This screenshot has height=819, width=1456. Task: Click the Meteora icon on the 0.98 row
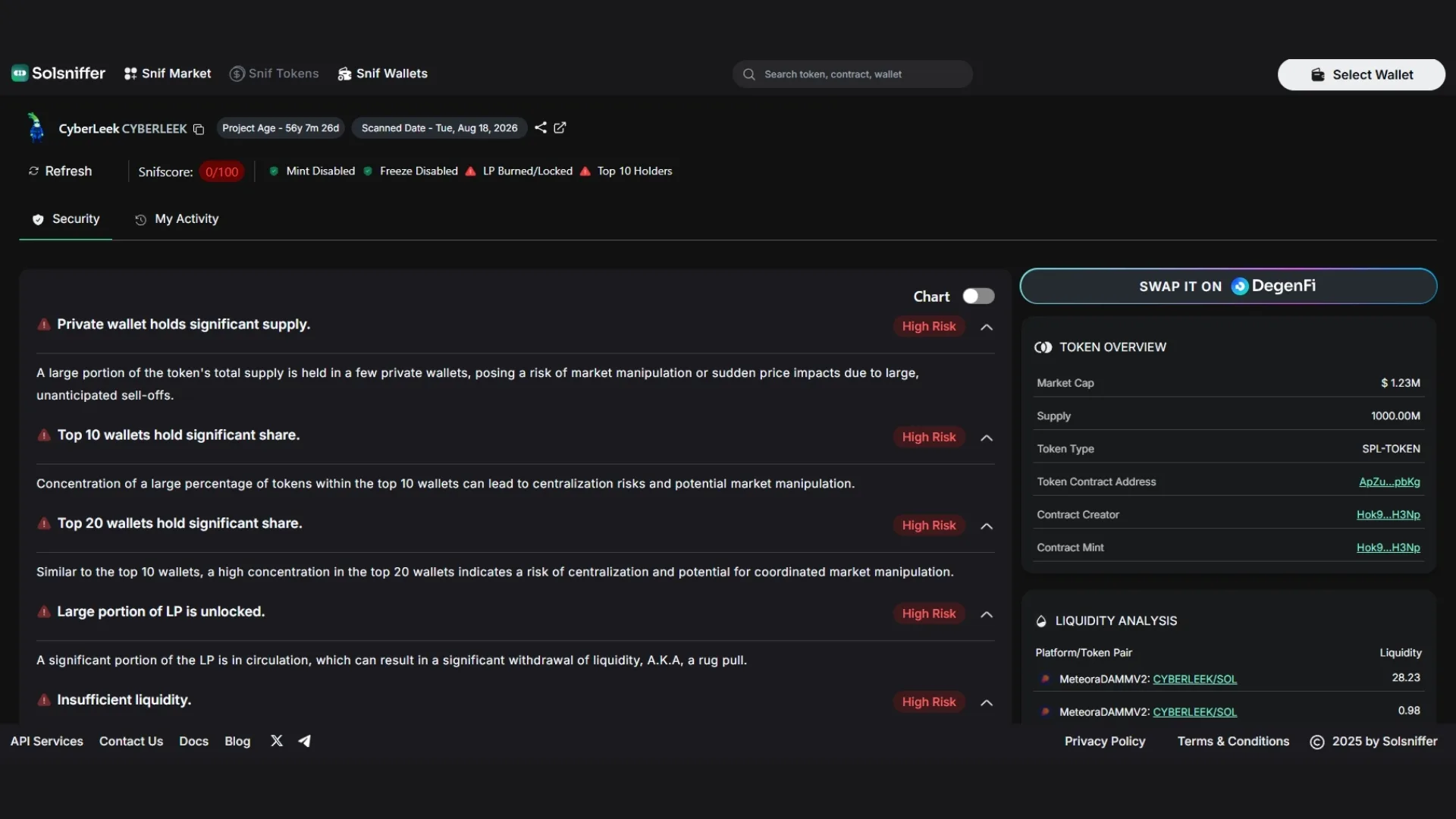(x=1046, y=711)
